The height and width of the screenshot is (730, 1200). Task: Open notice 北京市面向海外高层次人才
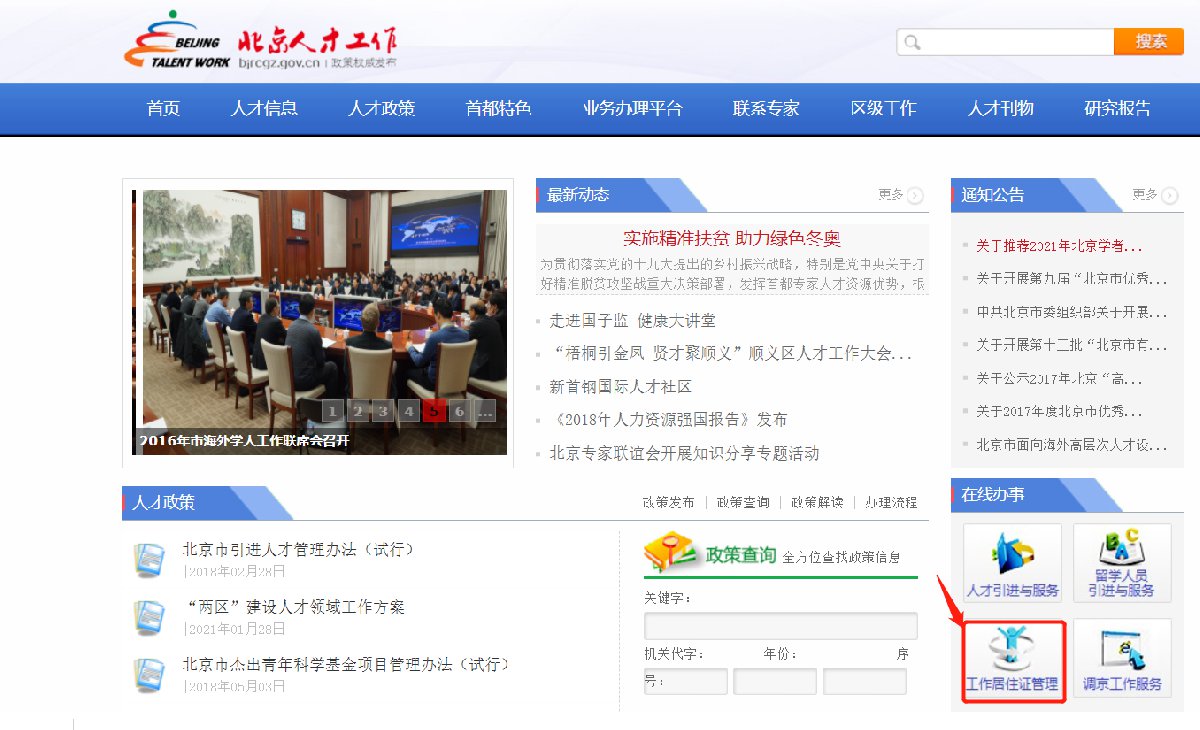tap(1072, 444)
